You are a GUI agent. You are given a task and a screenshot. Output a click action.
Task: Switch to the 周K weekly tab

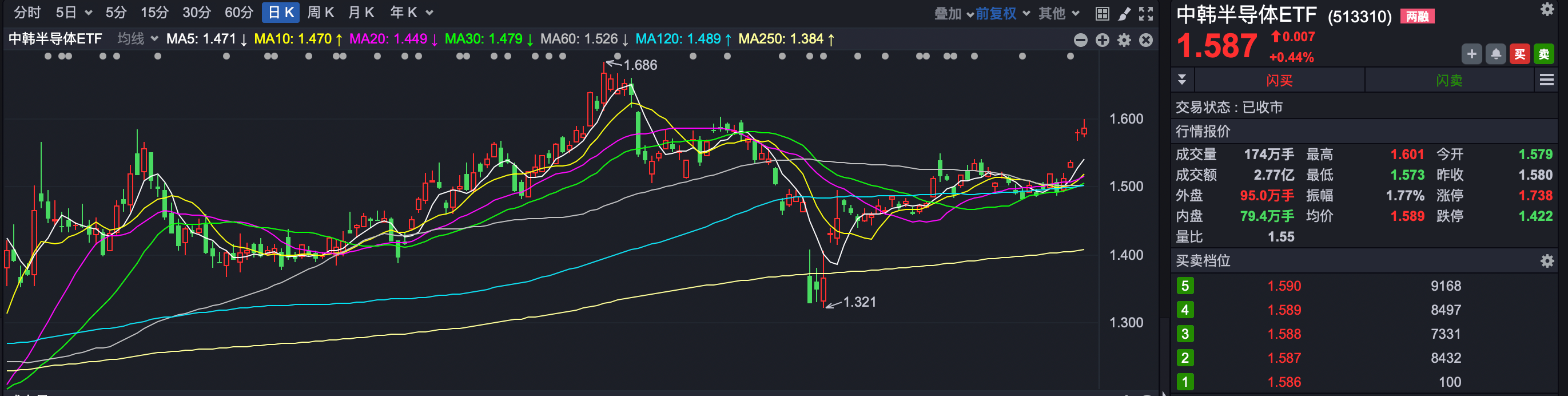pyautogui.click(x=320, y=13)
